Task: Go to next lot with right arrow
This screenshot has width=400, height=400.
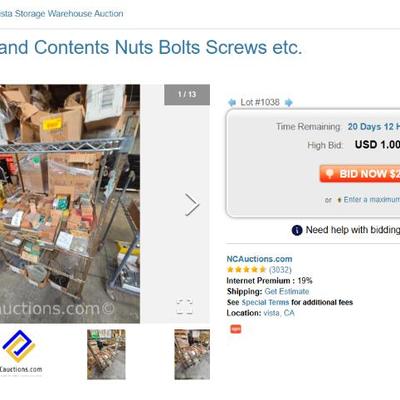Action: [289, 102]
